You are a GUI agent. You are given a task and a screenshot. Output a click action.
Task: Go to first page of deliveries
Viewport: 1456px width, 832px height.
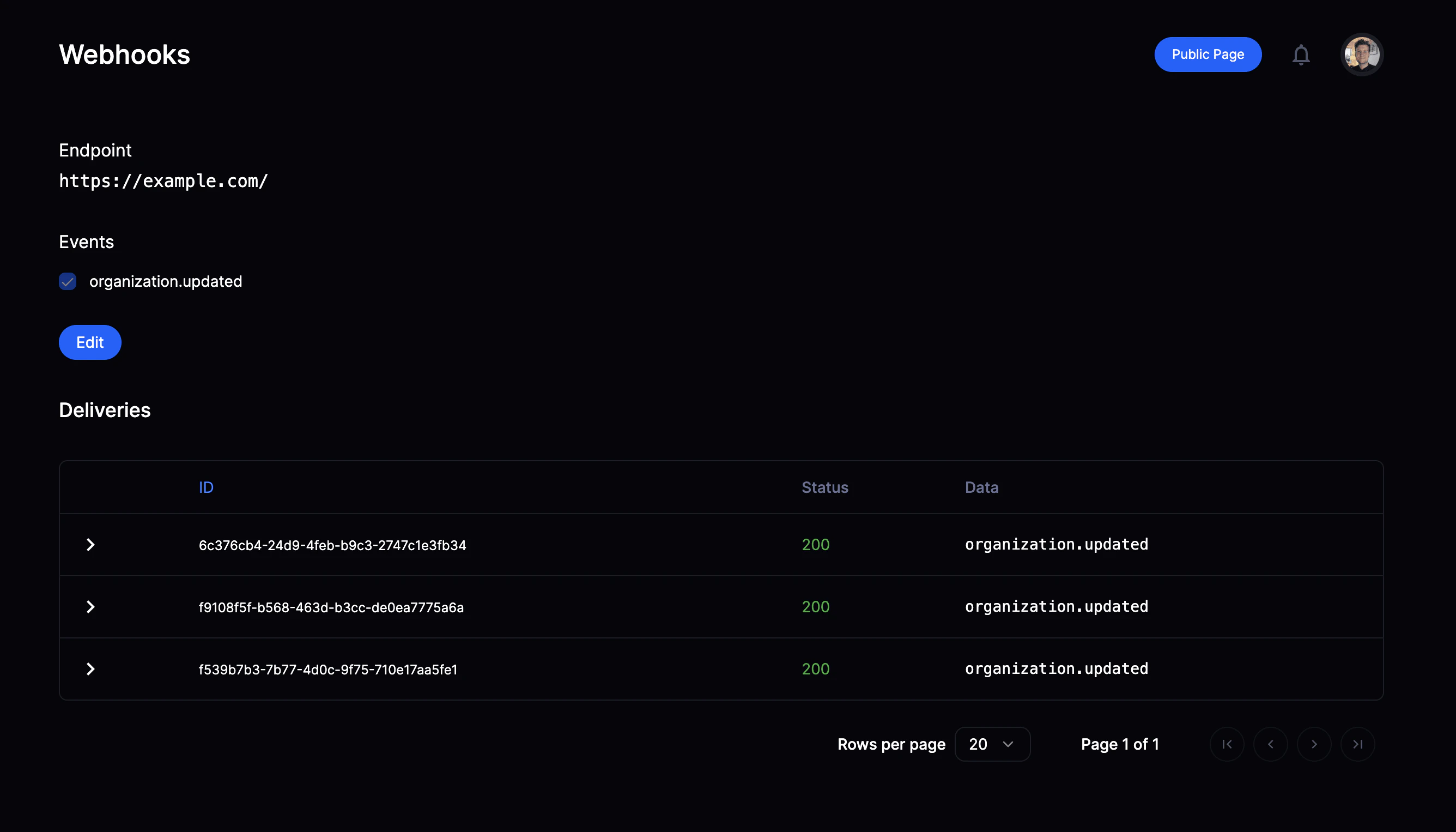(1227, 744)
